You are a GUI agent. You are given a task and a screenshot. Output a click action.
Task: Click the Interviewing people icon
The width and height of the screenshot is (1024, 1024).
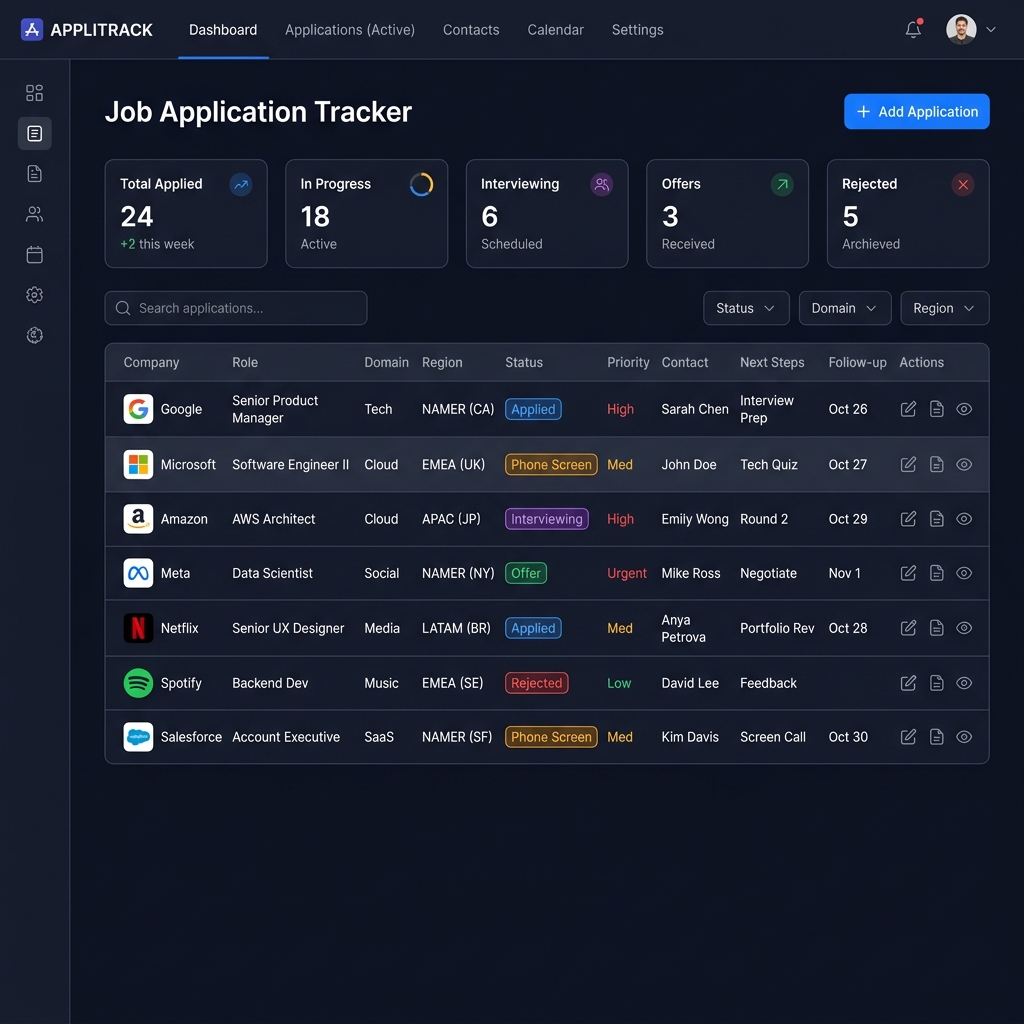(x=601, y=185)
